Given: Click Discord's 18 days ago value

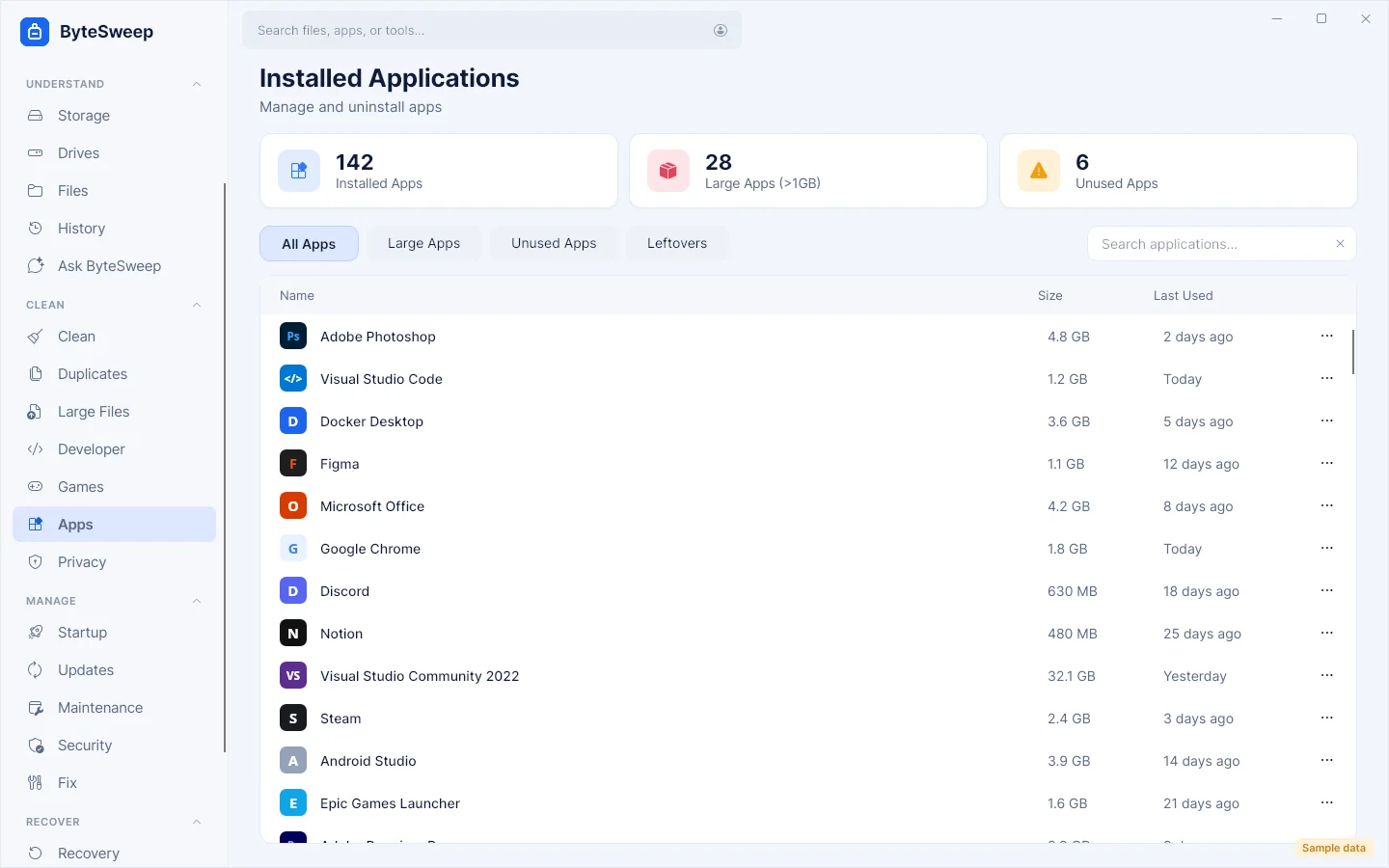Looking at the screenshot, I should tap(1201, 591).
